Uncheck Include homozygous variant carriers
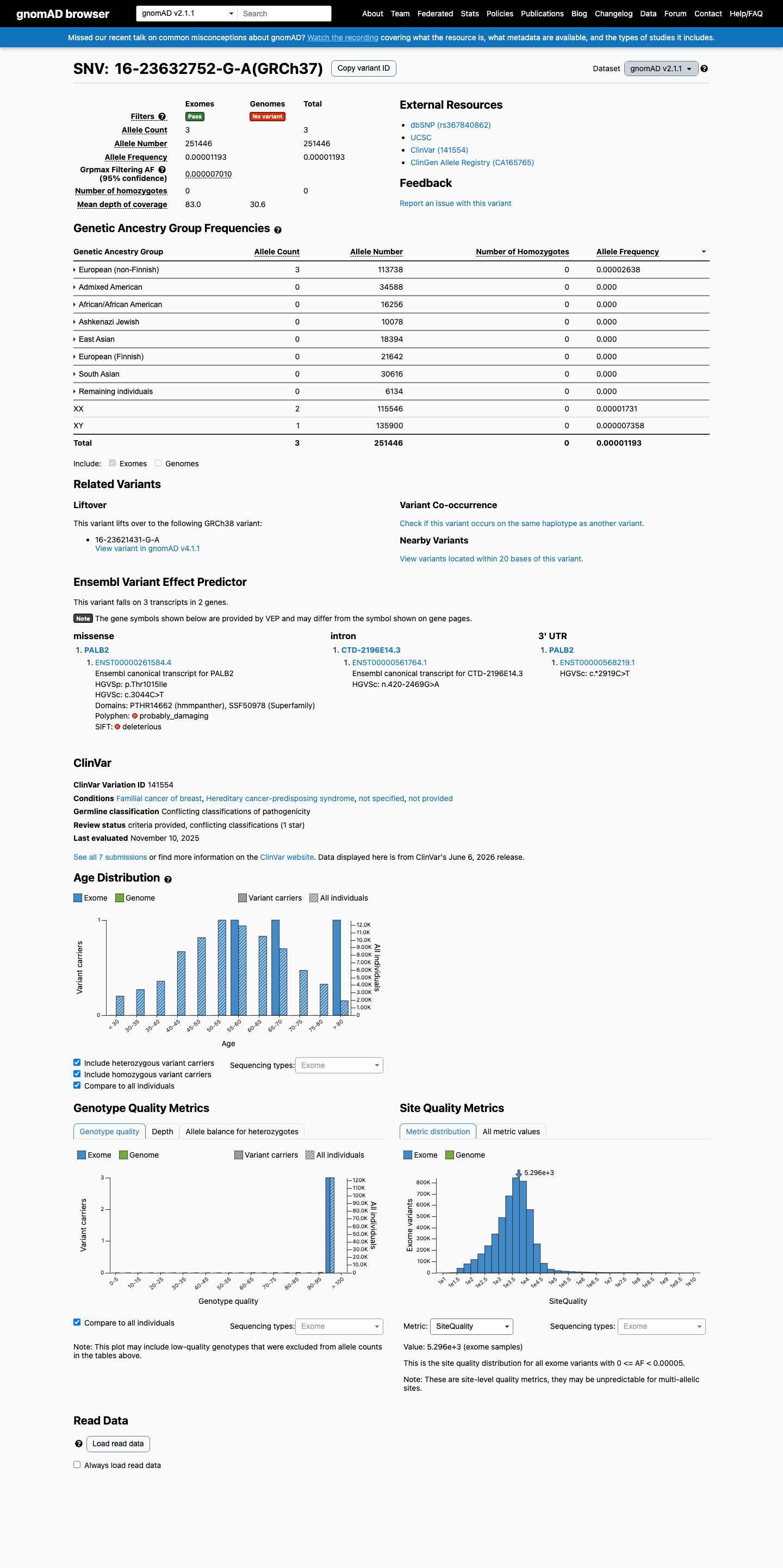 pos(77,1074)
